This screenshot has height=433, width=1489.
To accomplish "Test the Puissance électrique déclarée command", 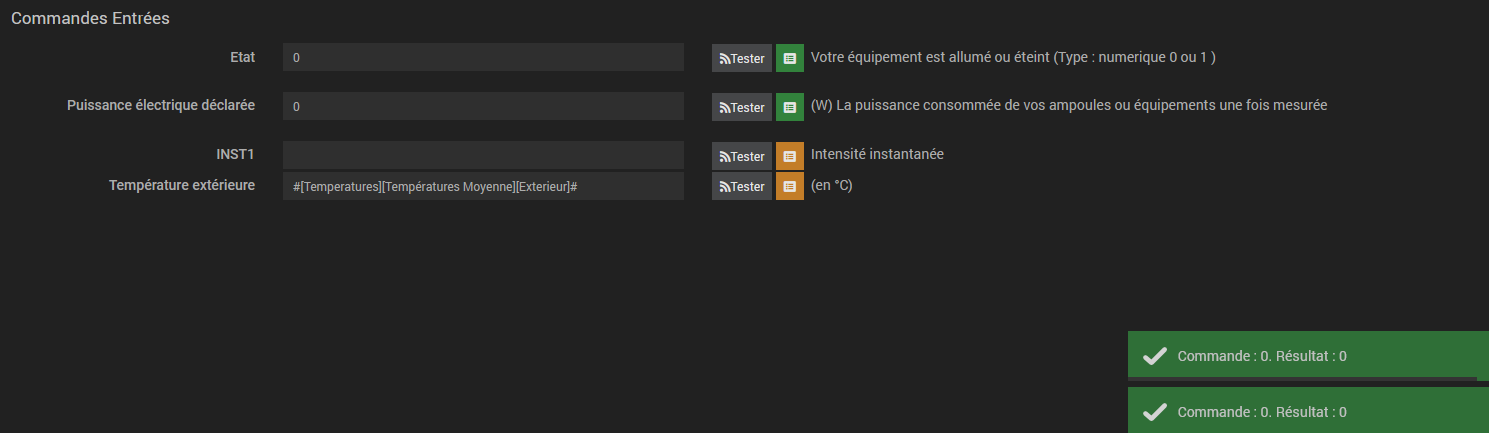I will pos(742,107).
